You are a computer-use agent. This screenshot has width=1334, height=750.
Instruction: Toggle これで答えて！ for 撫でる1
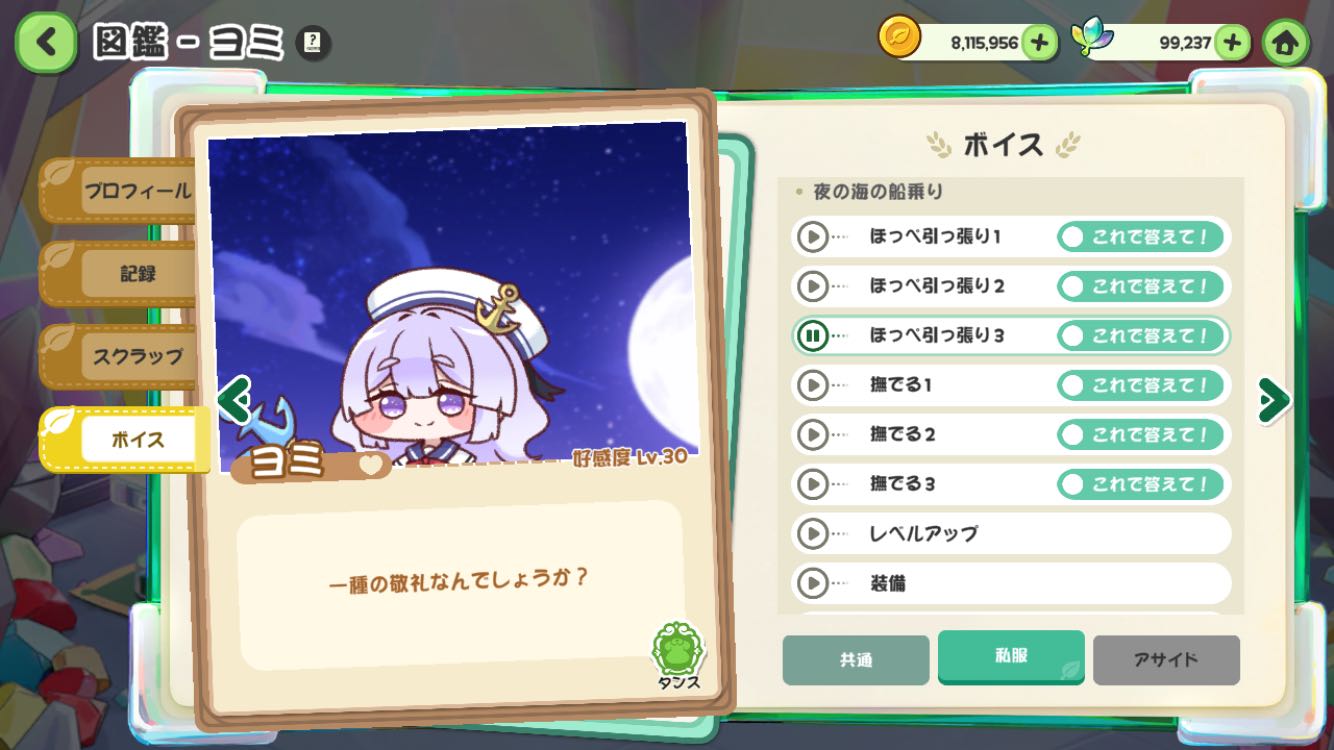(1140, 385)
